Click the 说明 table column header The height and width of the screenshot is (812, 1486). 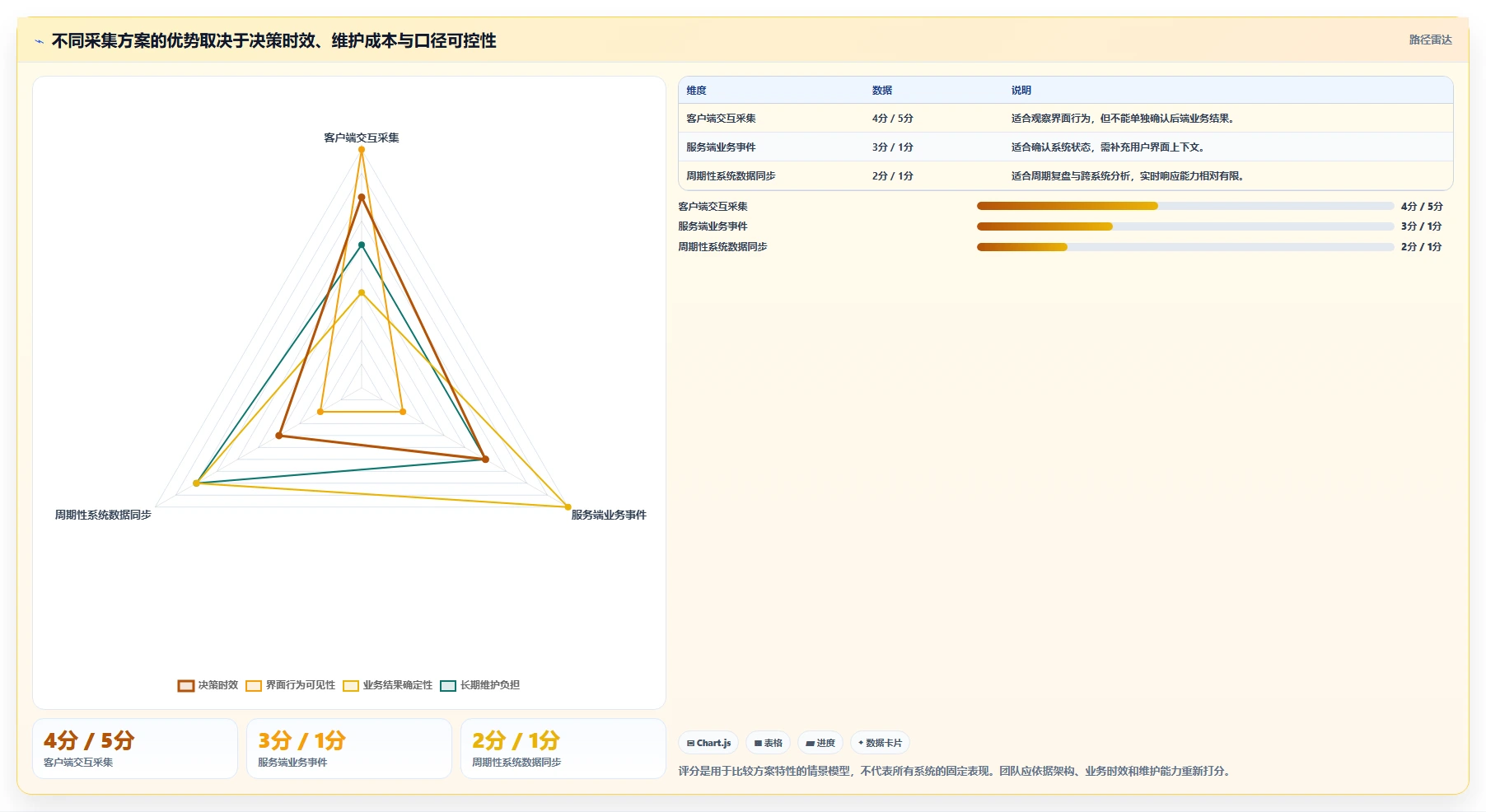click(1021, 91)
